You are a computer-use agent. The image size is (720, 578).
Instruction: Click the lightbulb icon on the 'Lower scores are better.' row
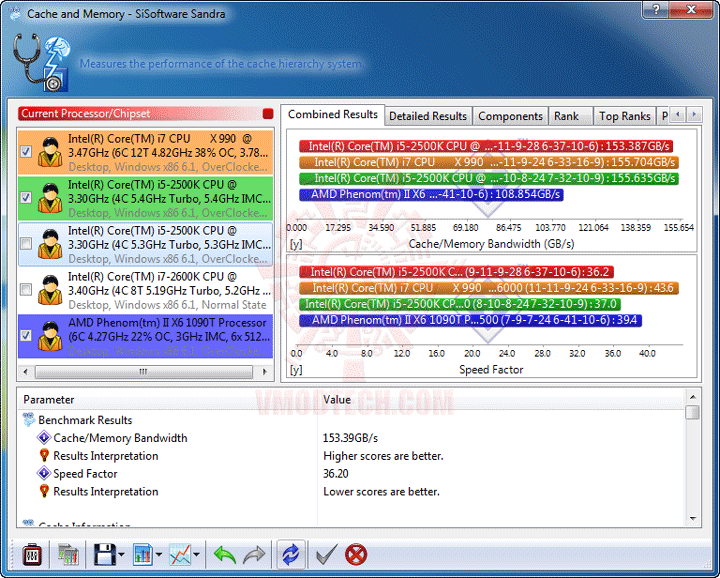[44, 491]
